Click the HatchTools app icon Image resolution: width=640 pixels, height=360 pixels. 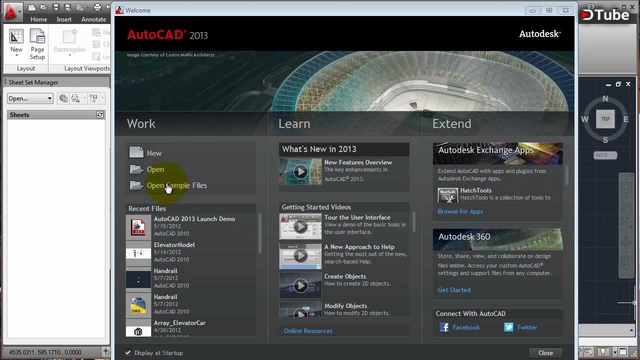click(447, 195)
